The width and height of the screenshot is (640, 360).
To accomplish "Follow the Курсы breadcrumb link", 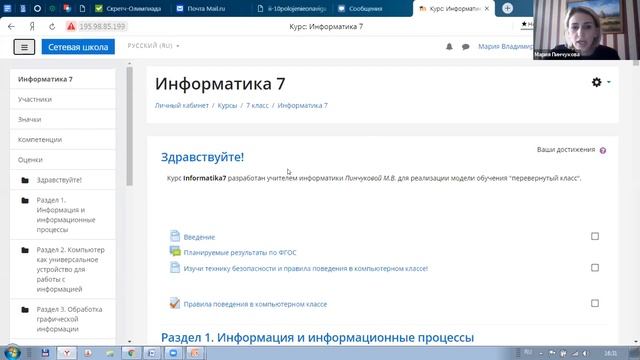I will pos(227,105).
